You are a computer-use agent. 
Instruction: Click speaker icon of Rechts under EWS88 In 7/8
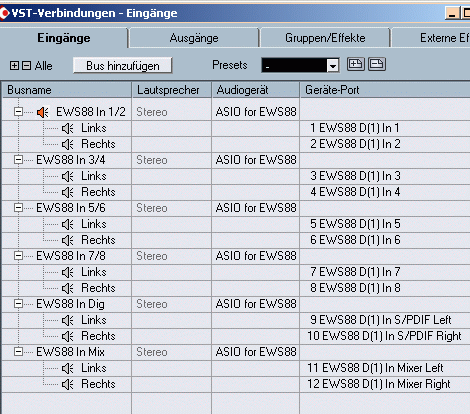68,288
